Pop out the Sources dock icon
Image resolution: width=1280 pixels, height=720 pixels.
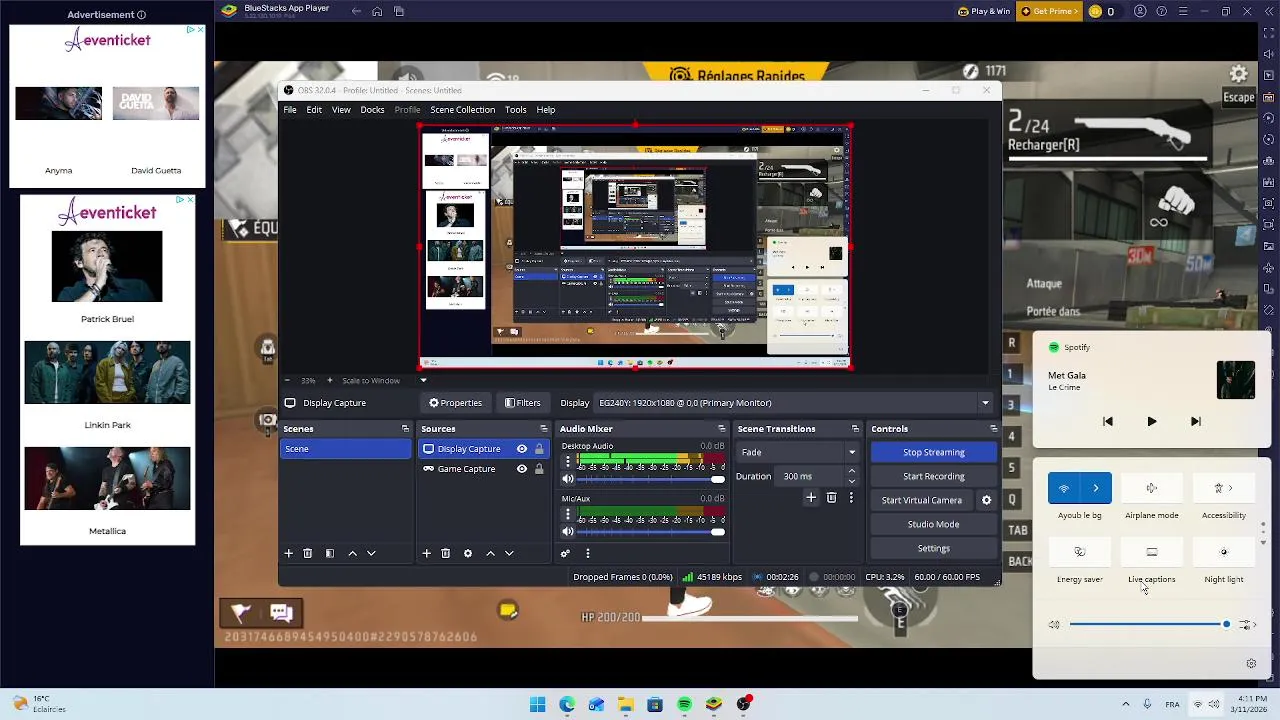pos(544,429)
